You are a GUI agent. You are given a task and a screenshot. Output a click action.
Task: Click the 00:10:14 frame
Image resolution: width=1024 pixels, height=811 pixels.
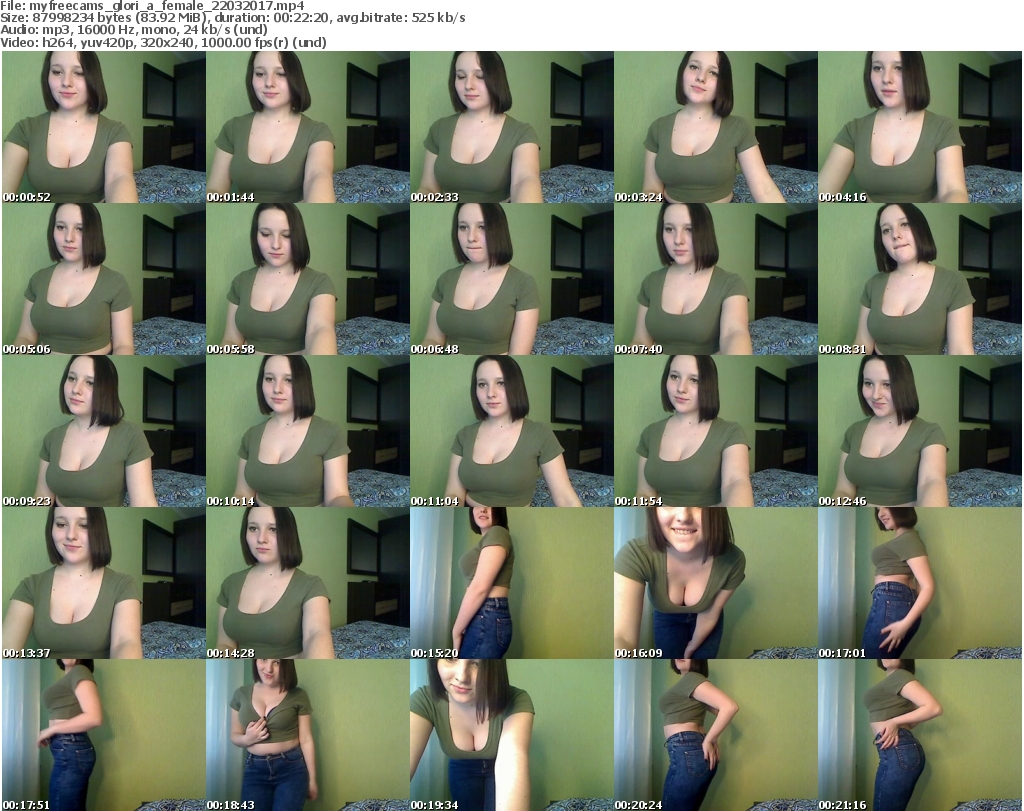pos(308,431)
